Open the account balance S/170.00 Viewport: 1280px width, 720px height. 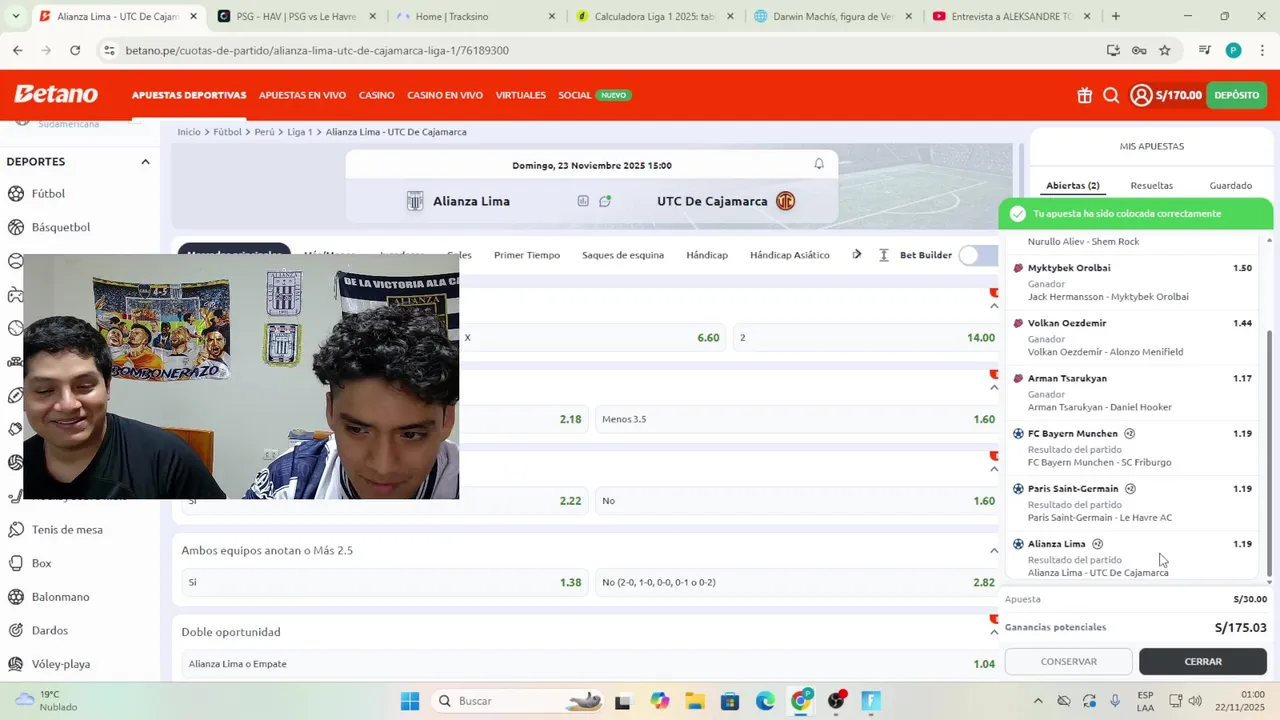(1178, 96)
